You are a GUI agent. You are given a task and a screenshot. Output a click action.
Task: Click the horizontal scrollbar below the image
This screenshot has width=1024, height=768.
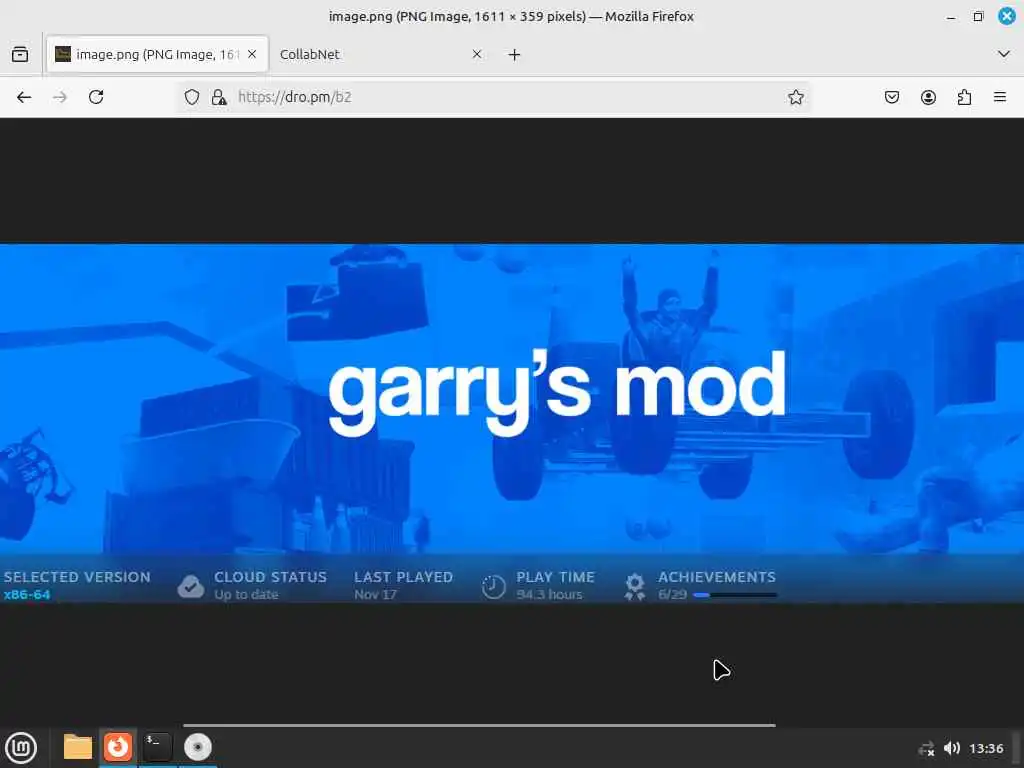(x=479, y=725)
